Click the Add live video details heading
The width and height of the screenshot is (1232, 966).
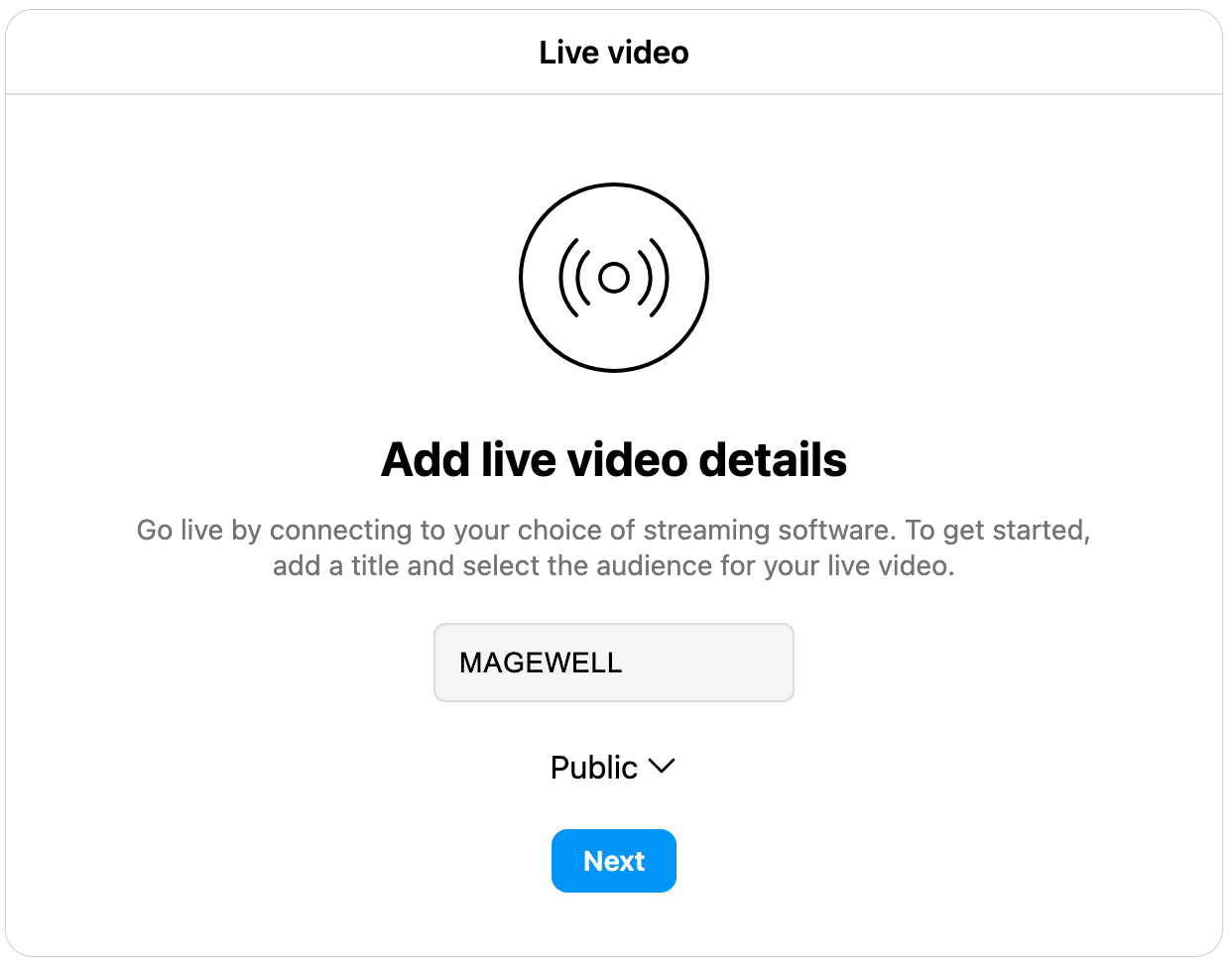click(614, 460)
